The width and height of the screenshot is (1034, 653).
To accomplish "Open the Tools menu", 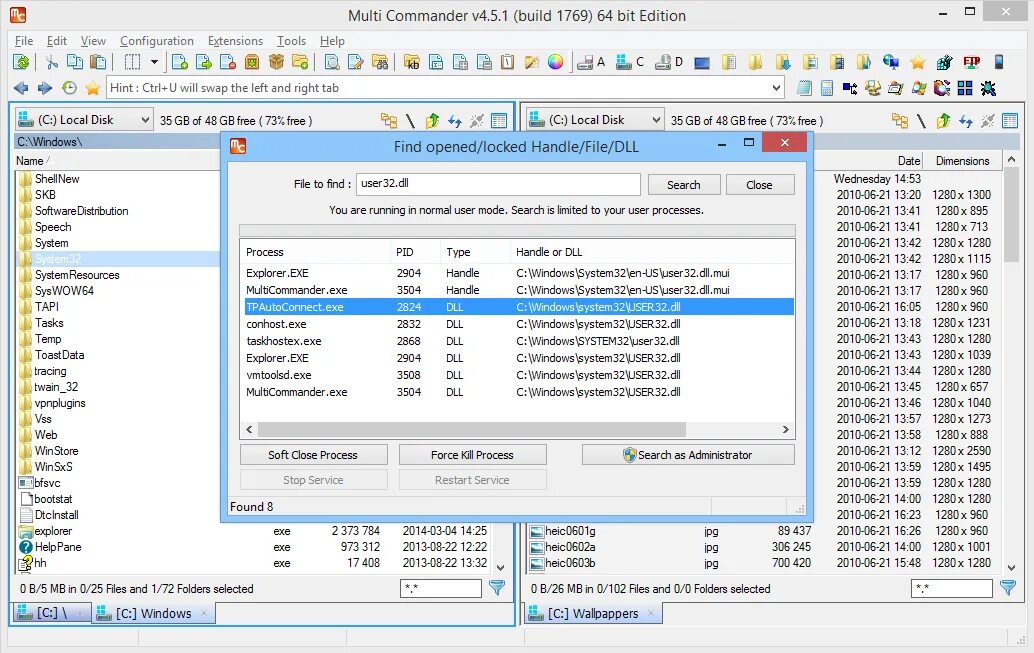I will click(x=291, y=41).
